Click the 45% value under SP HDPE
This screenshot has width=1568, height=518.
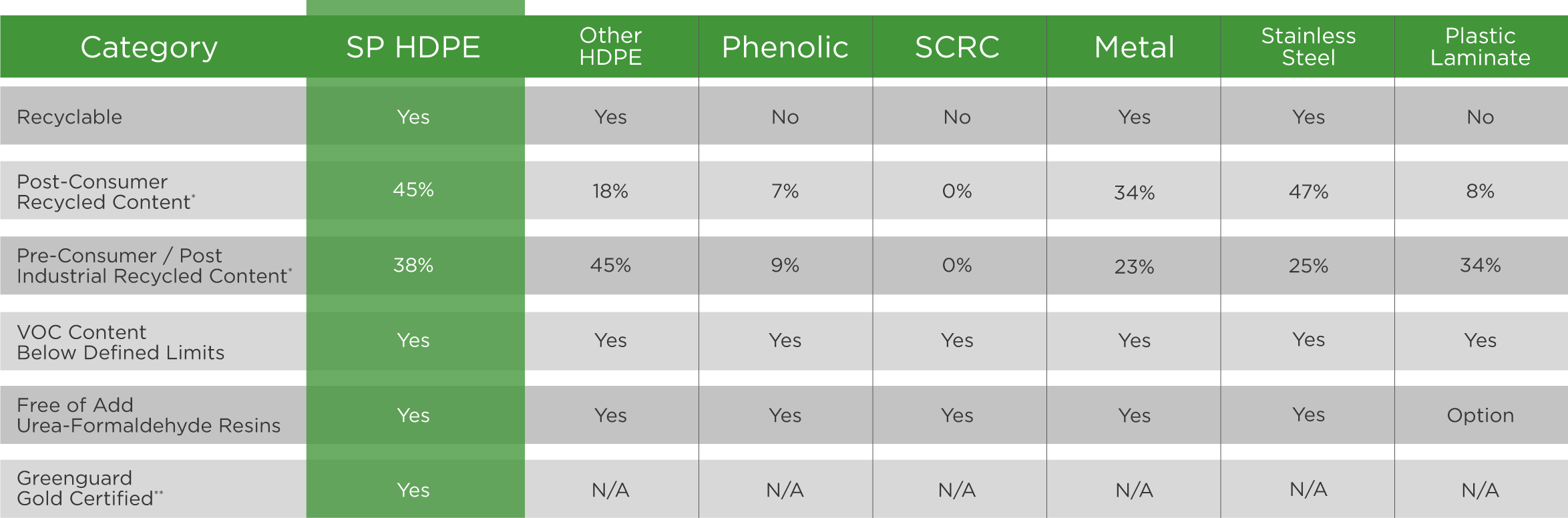point(413,190)
